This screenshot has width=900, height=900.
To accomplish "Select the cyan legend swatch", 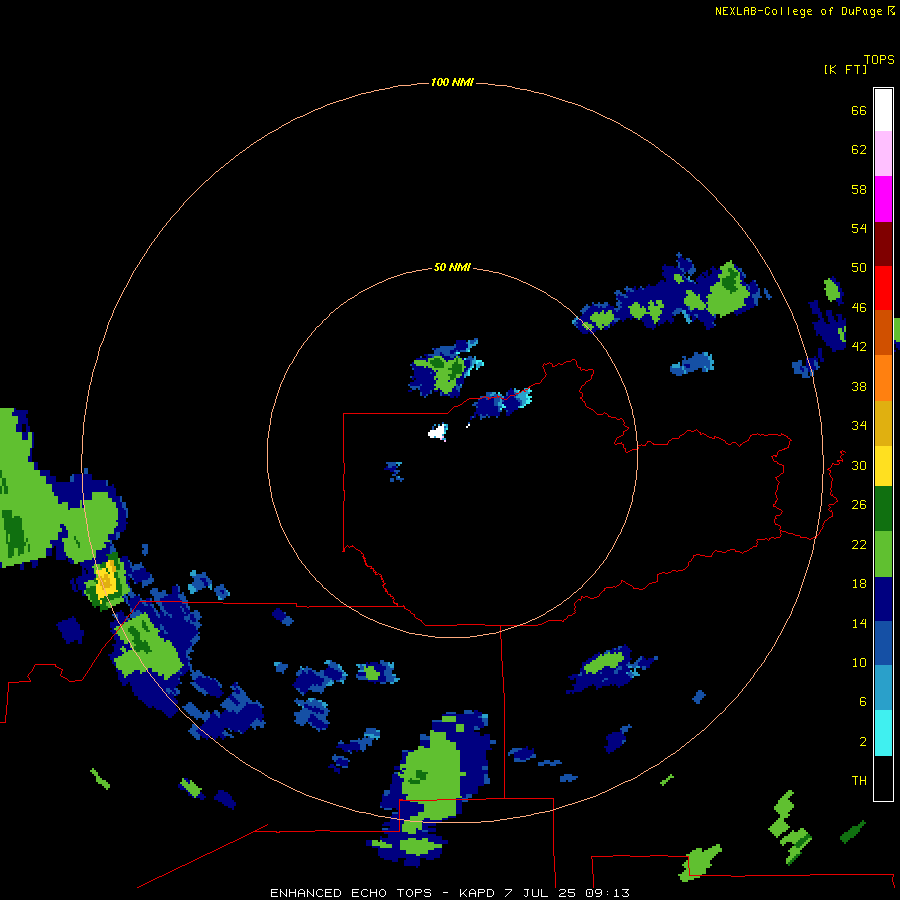I will 883,733.
